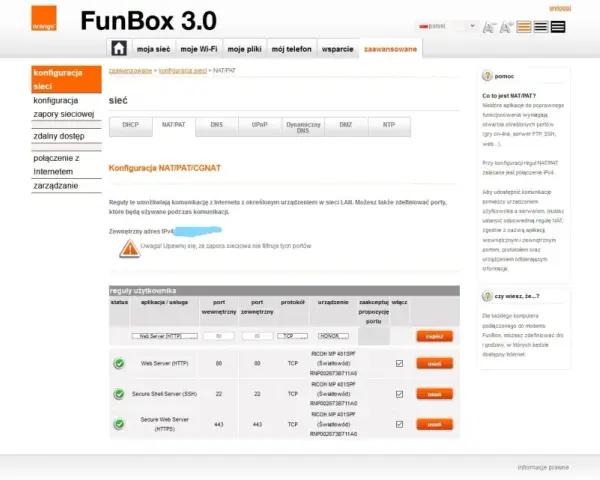The width and height of the screenshot is (600, 480).
Task: Open the 'wsparcie' menu
Action: (338, 49)
